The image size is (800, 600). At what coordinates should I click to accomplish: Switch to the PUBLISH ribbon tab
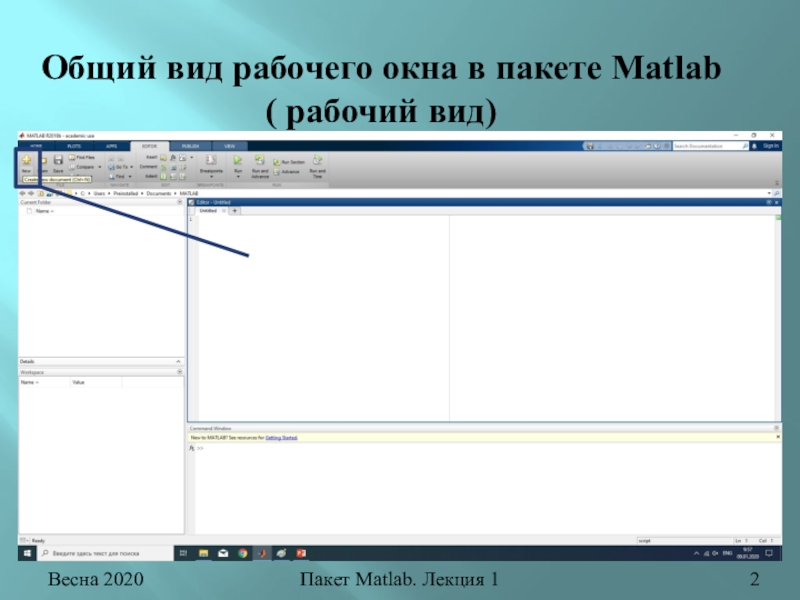tap(190, 146)
